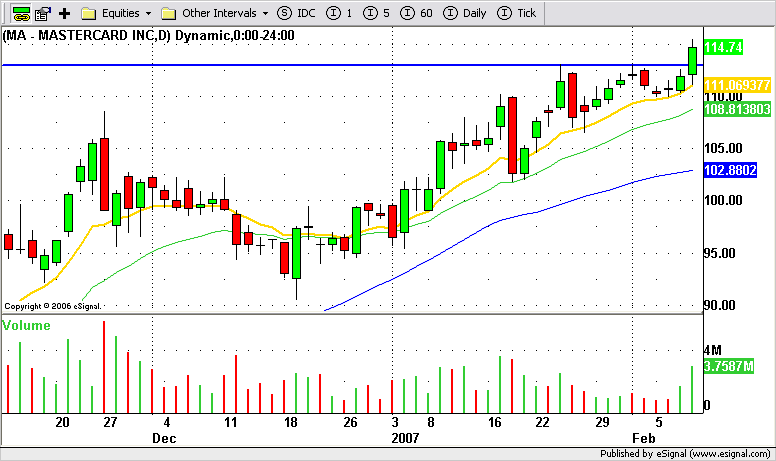
Task: Click the 114.74 last price label
Action: click(723, 47)
